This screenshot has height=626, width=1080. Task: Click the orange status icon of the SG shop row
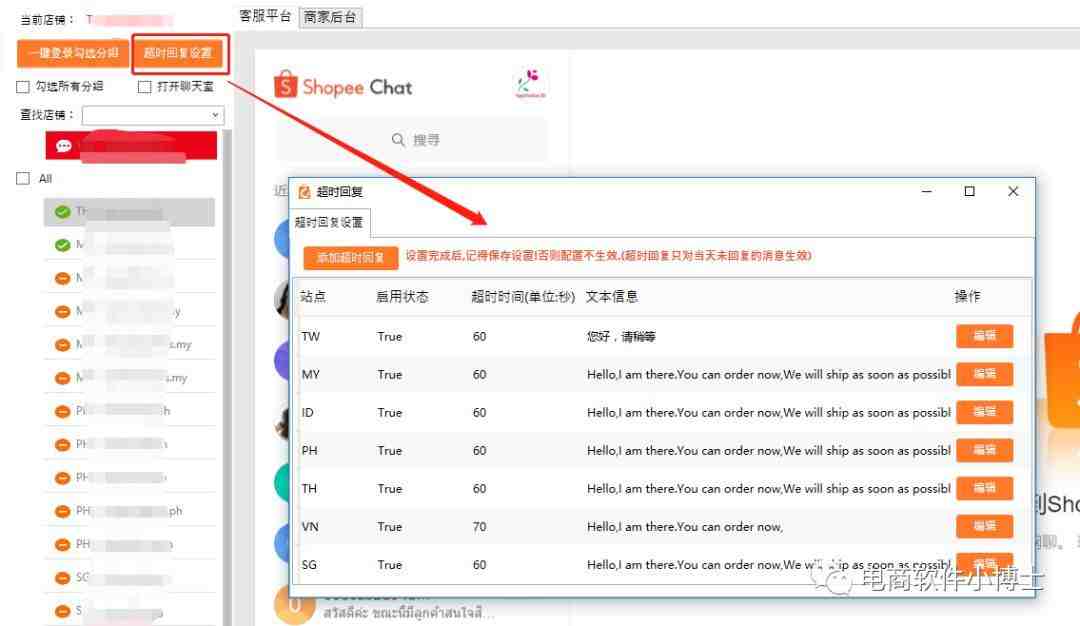click(x=63, y=578)
